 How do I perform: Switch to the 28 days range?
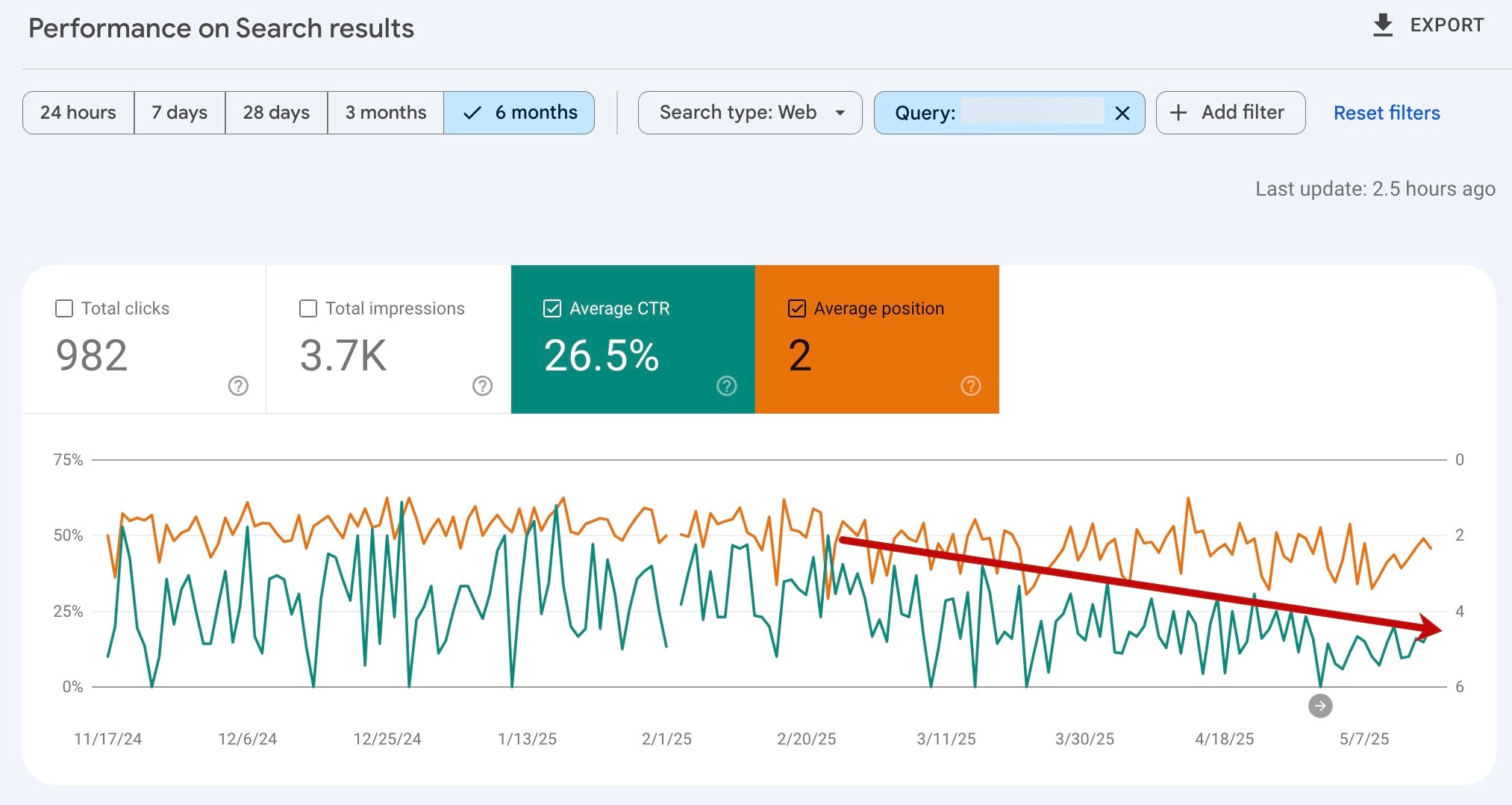point(276,113)
